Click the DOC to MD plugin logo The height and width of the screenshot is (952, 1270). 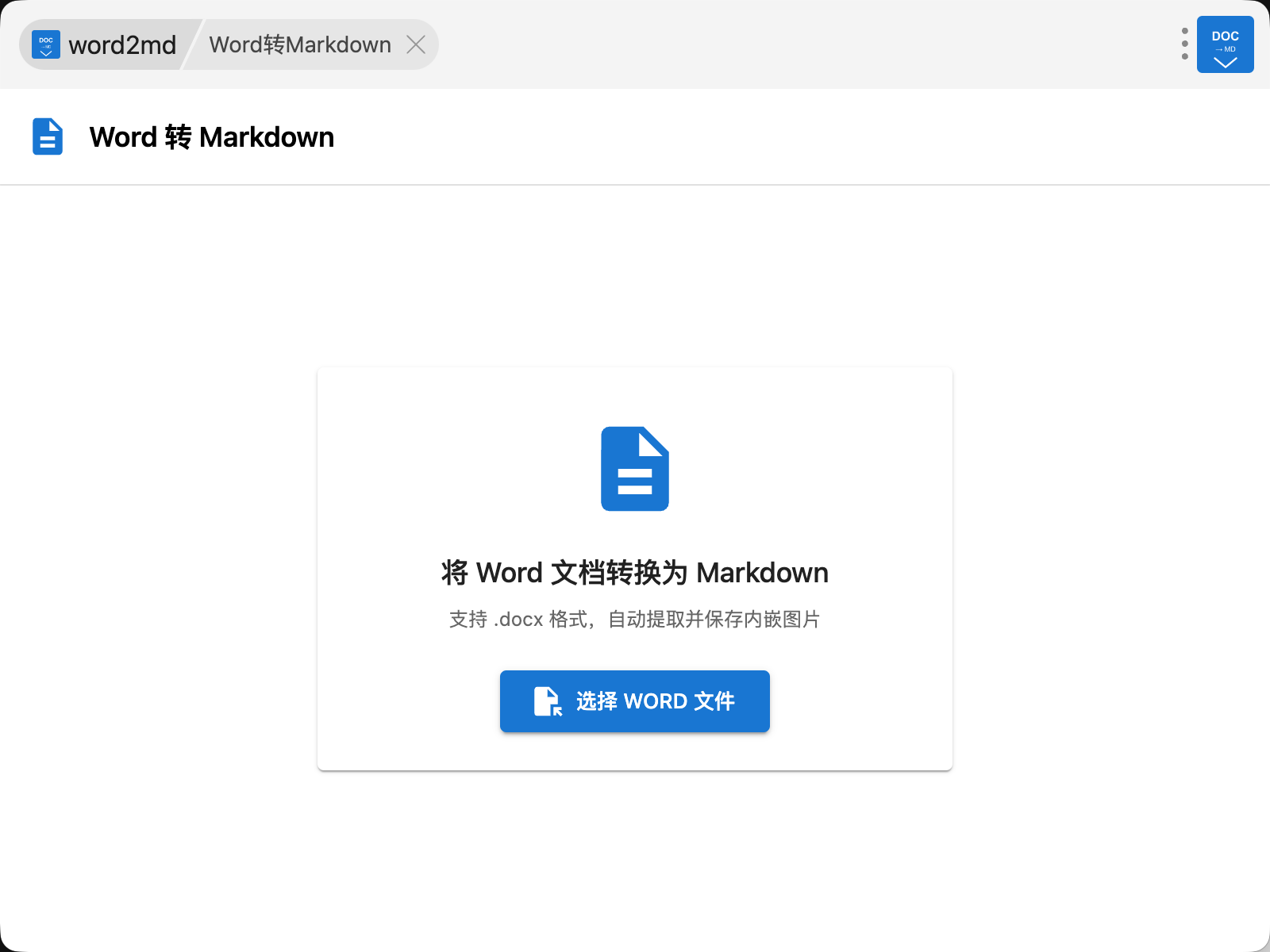(x=1225, y=44)
